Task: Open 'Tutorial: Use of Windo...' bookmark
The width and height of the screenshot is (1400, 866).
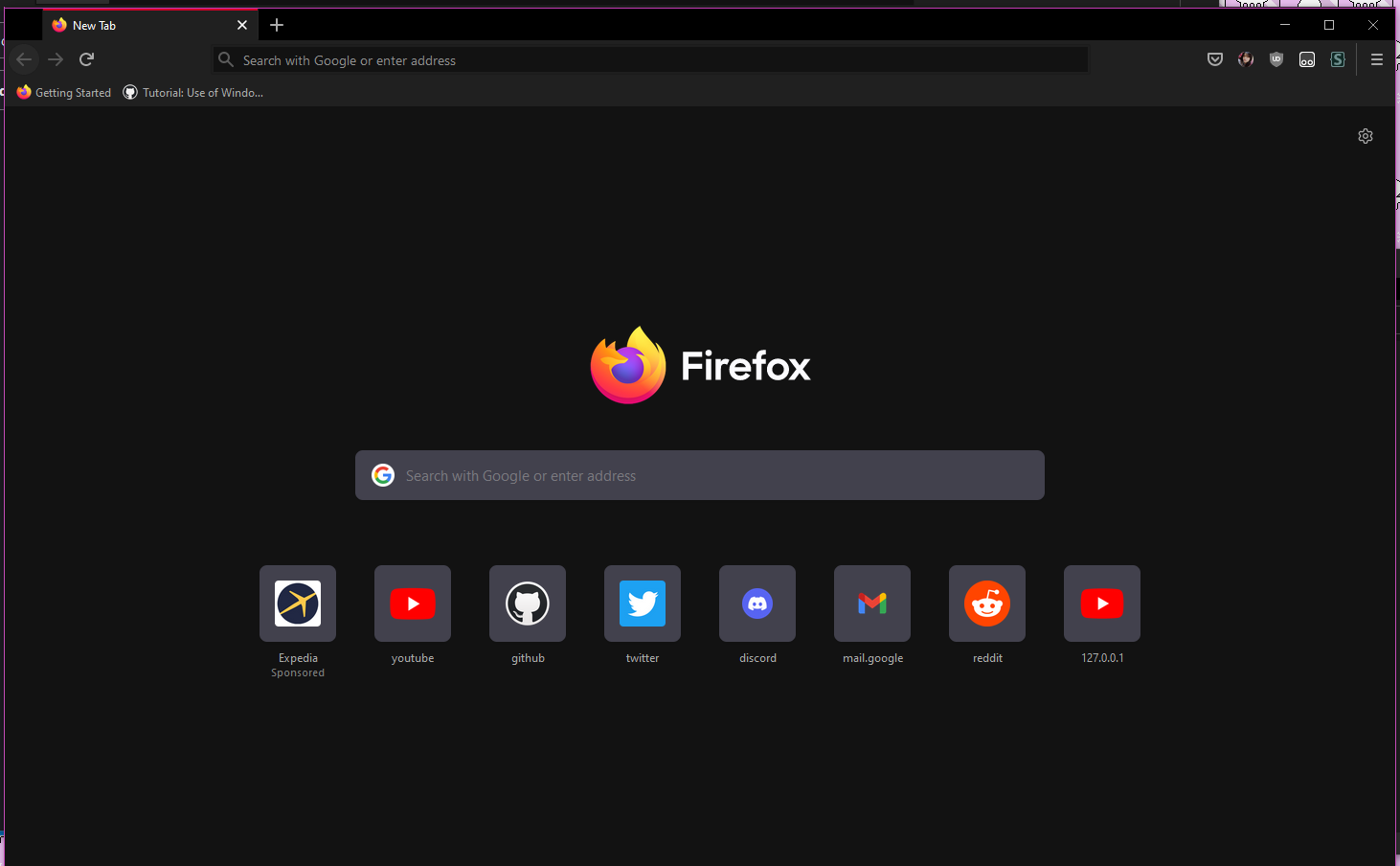Action: [x=193, y=93]
